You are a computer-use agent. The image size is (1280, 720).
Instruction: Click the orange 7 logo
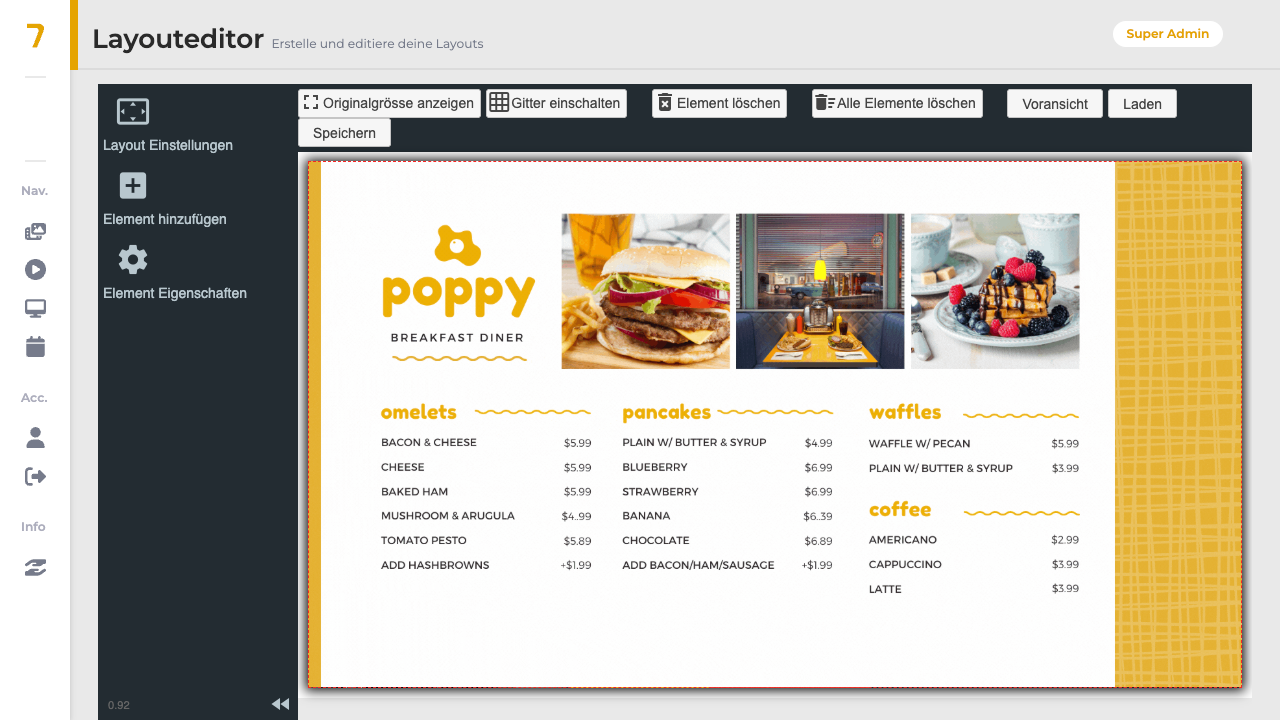pyautogui.click(x=35, y=37)
